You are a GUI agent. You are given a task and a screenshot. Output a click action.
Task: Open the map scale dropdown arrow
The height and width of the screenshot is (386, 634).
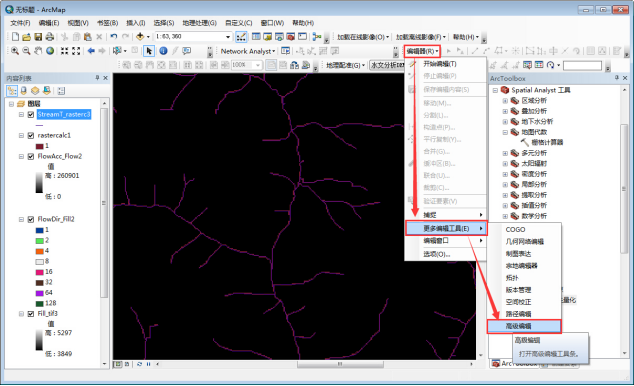pyautogui.click(x=228, y=37)
